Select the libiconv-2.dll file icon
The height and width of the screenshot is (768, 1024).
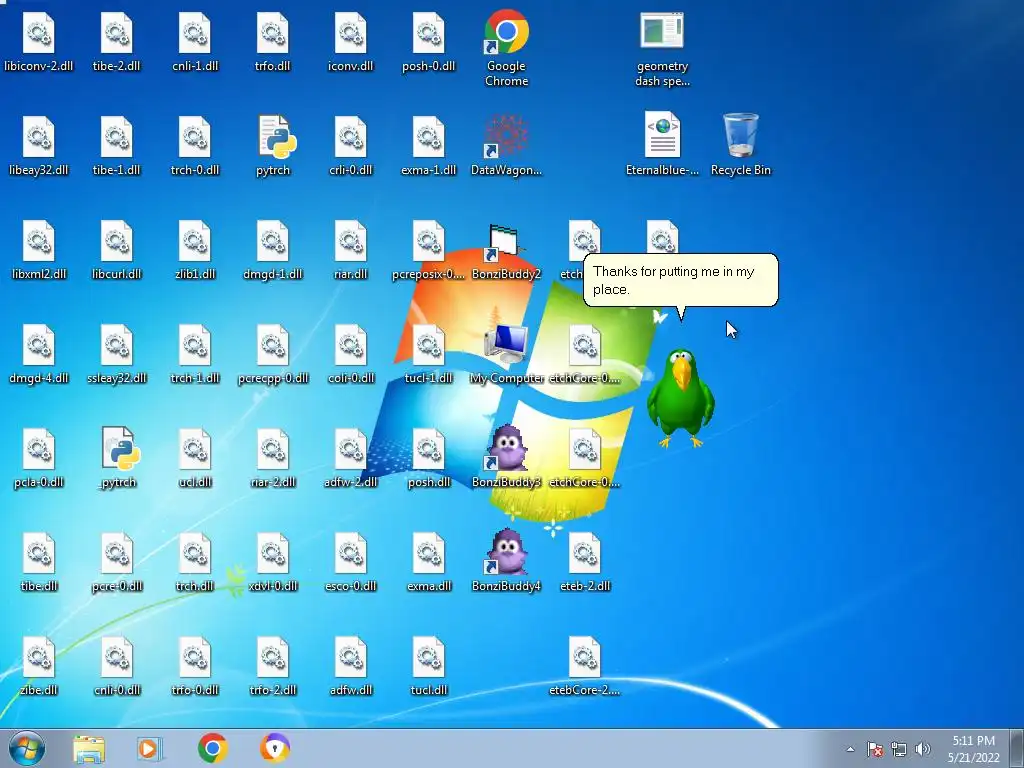click(39, 42)
